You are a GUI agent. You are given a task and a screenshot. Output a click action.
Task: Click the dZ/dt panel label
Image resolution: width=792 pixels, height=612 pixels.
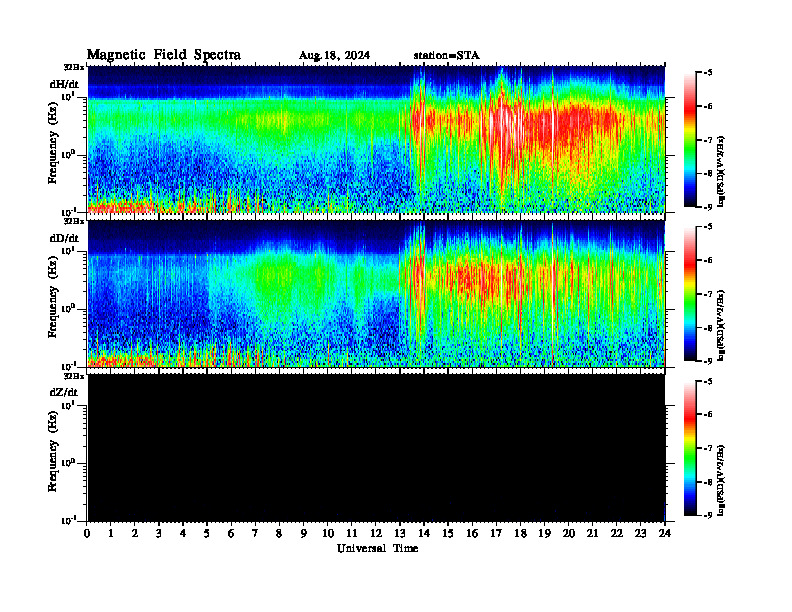[x=64, y=392]
